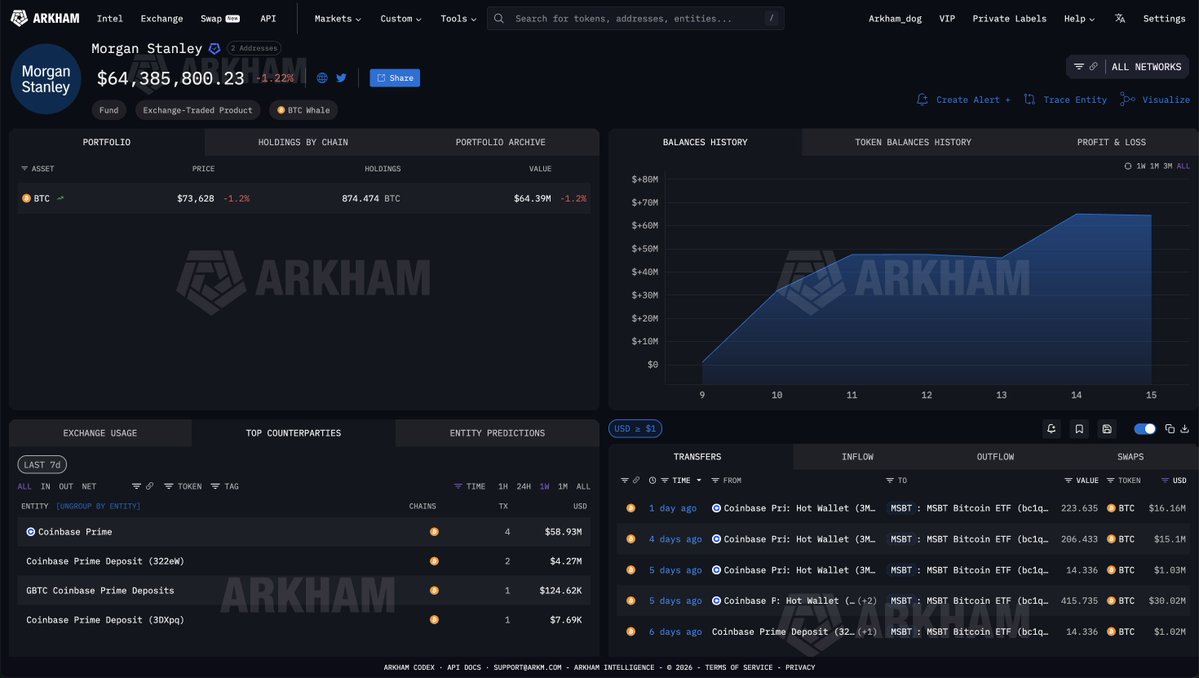1199x678 pixels.
Task: Click the alert bell icon above transfers
Action: point(1051,429)
